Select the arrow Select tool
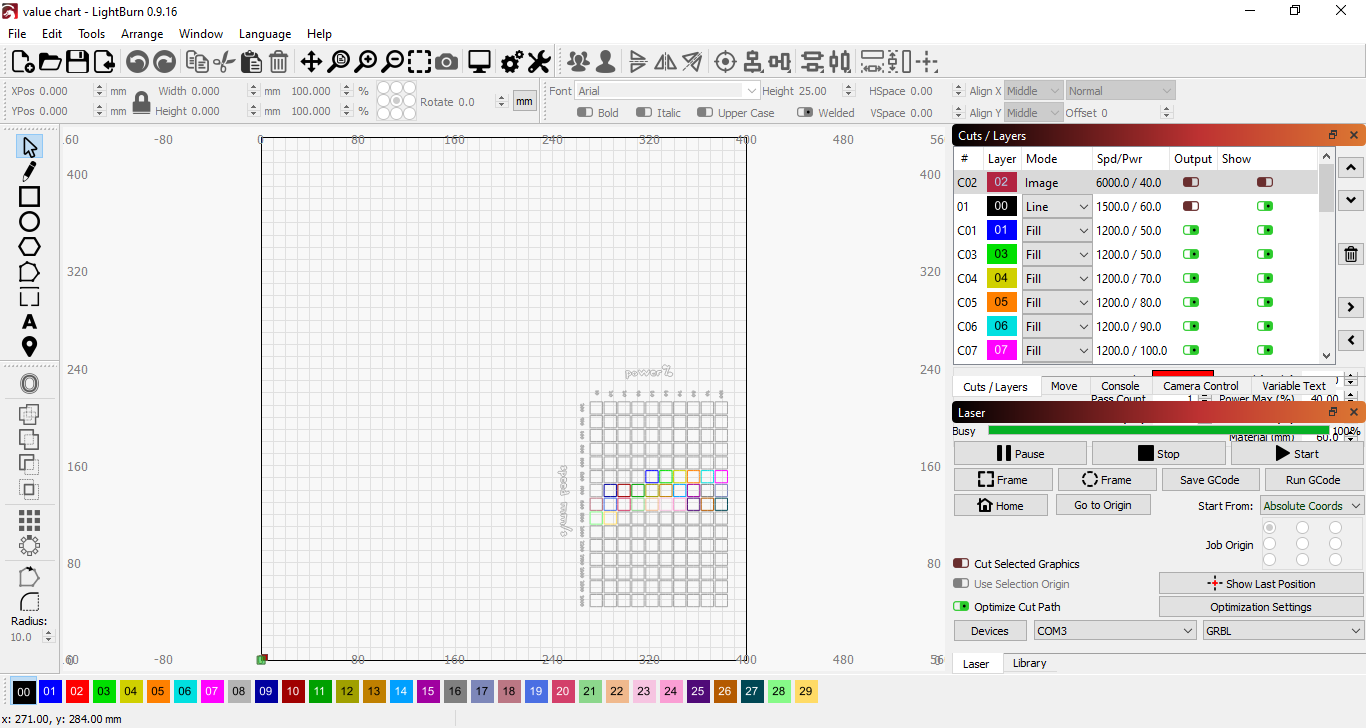1366x728 pixels. tap(30, 147)
